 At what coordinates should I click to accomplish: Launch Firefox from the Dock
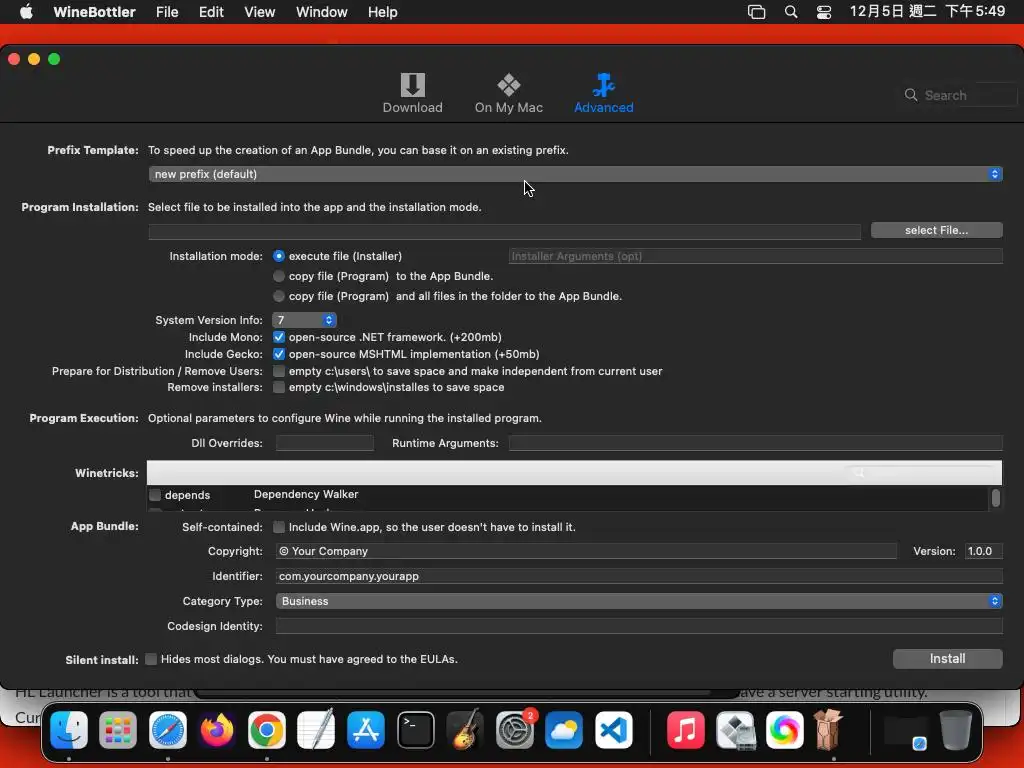point(217,729)
